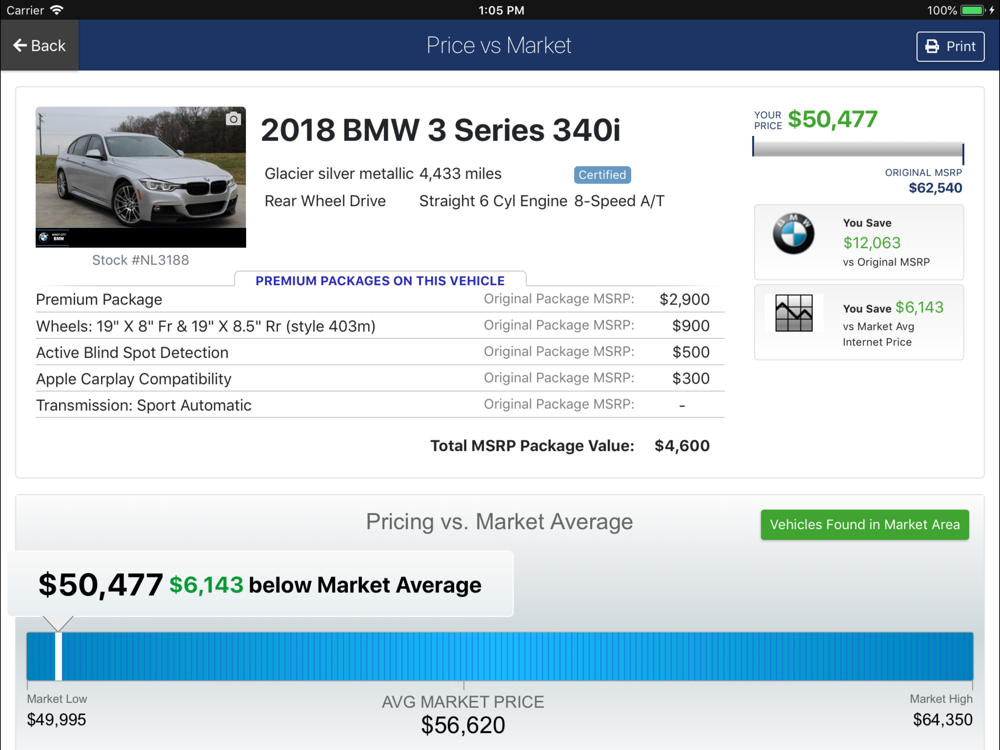
Task: Click the 1:05 PM clock in status bar
Action: (x=501, y=10)
